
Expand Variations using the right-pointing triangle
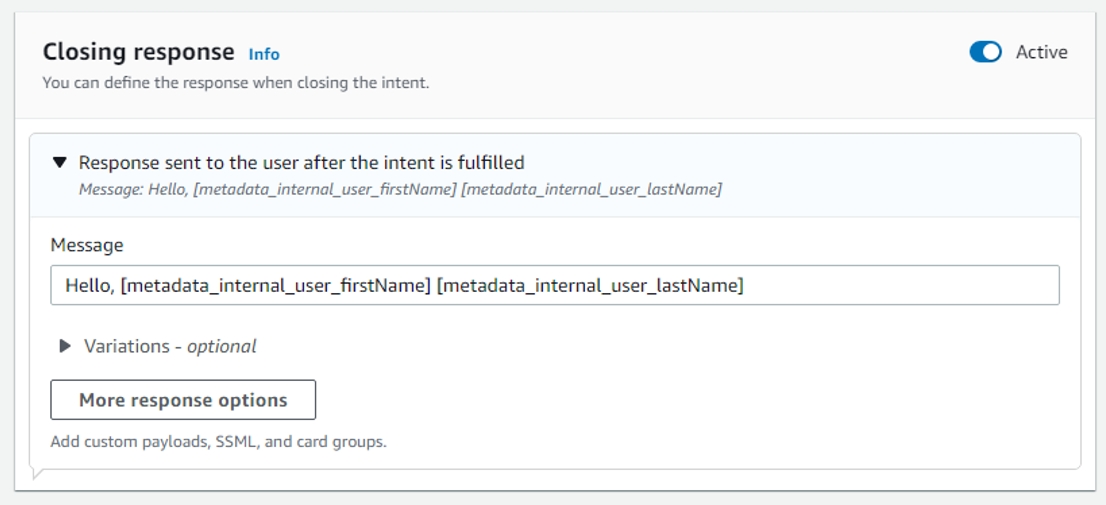point(65,346)
